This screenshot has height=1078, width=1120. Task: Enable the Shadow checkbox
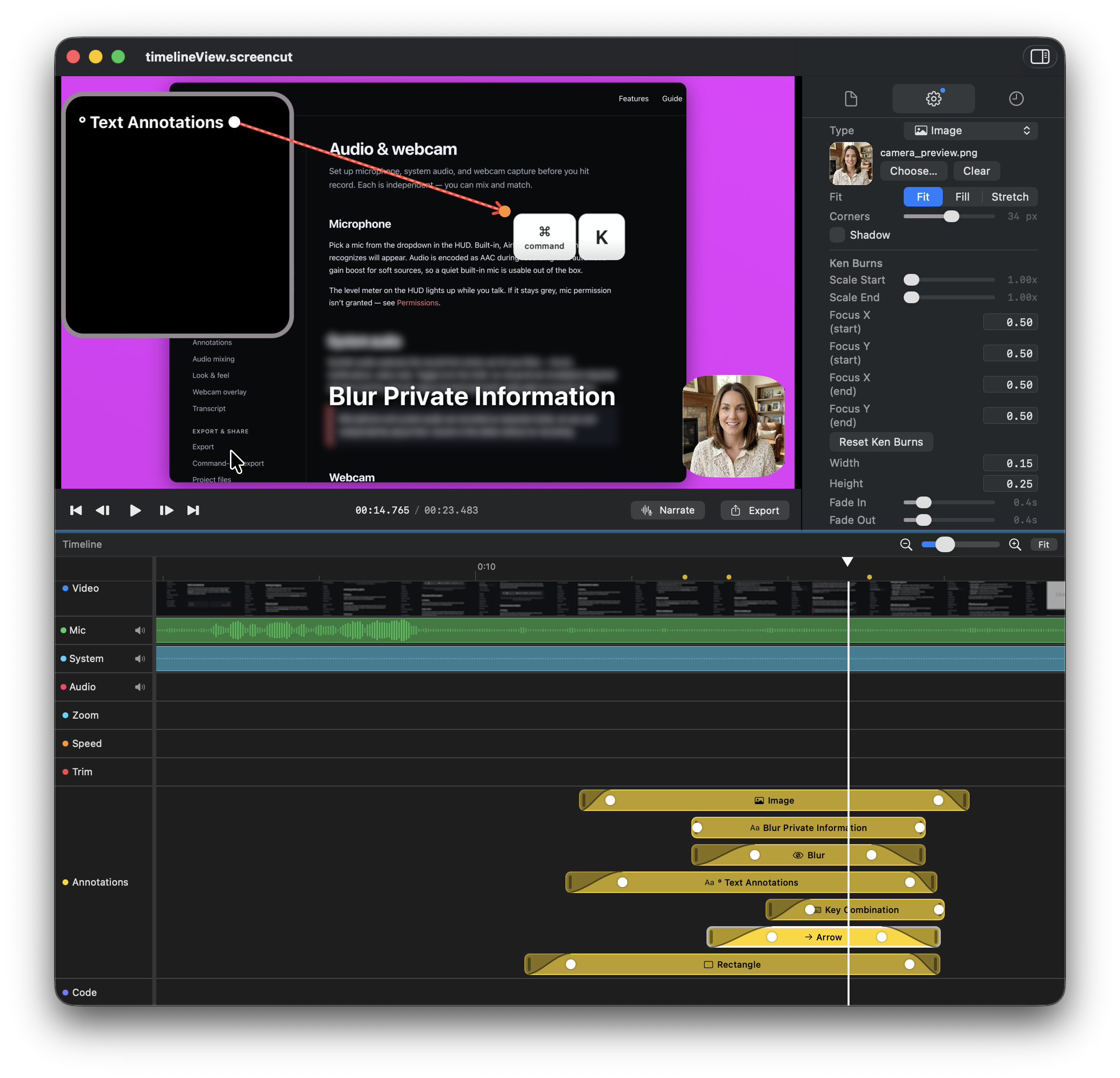[x=836, y=235]
